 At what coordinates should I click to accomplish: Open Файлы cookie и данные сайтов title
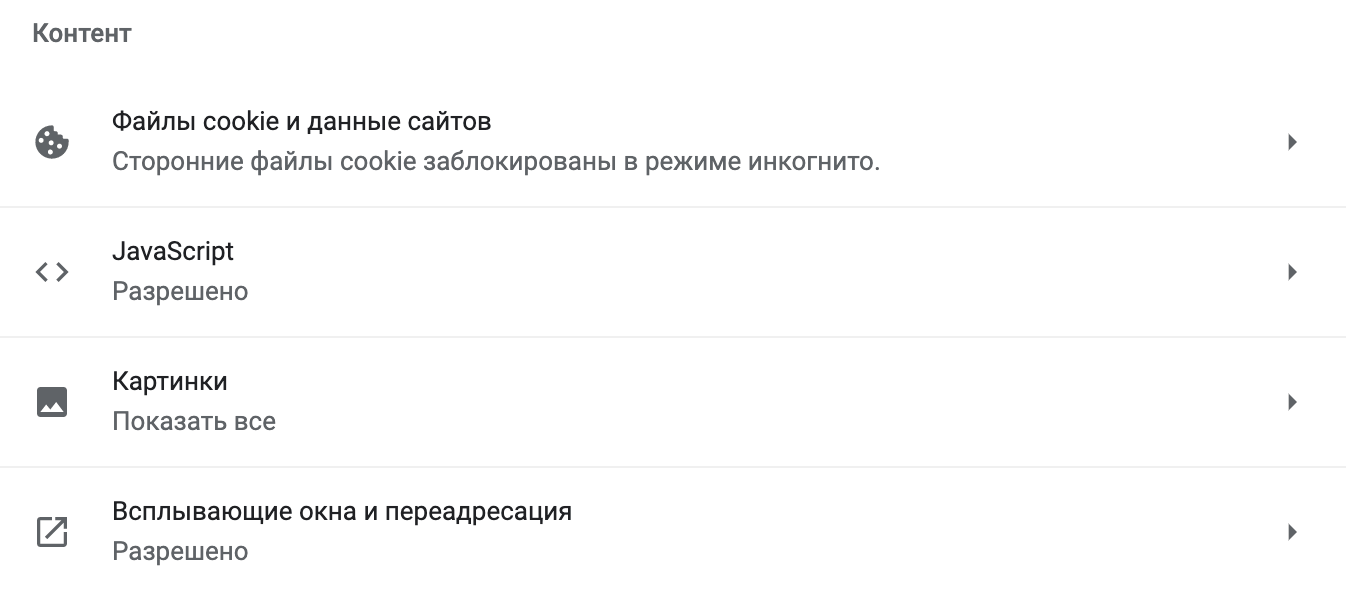click(x=301, y=122)
